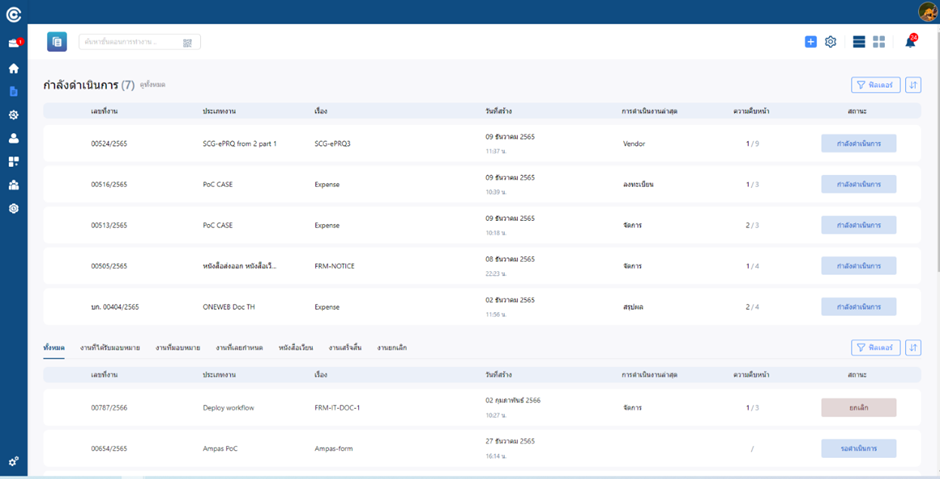Open the inbox icon with red badge
Image resolution: width=940 pixels, height=479 pixels.
[x=14, y=44]
